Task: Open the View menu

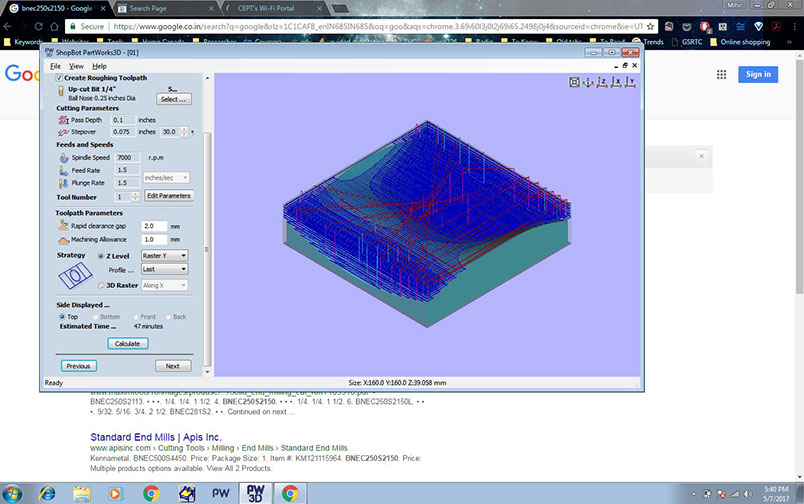Action: (x=76, y=66)
